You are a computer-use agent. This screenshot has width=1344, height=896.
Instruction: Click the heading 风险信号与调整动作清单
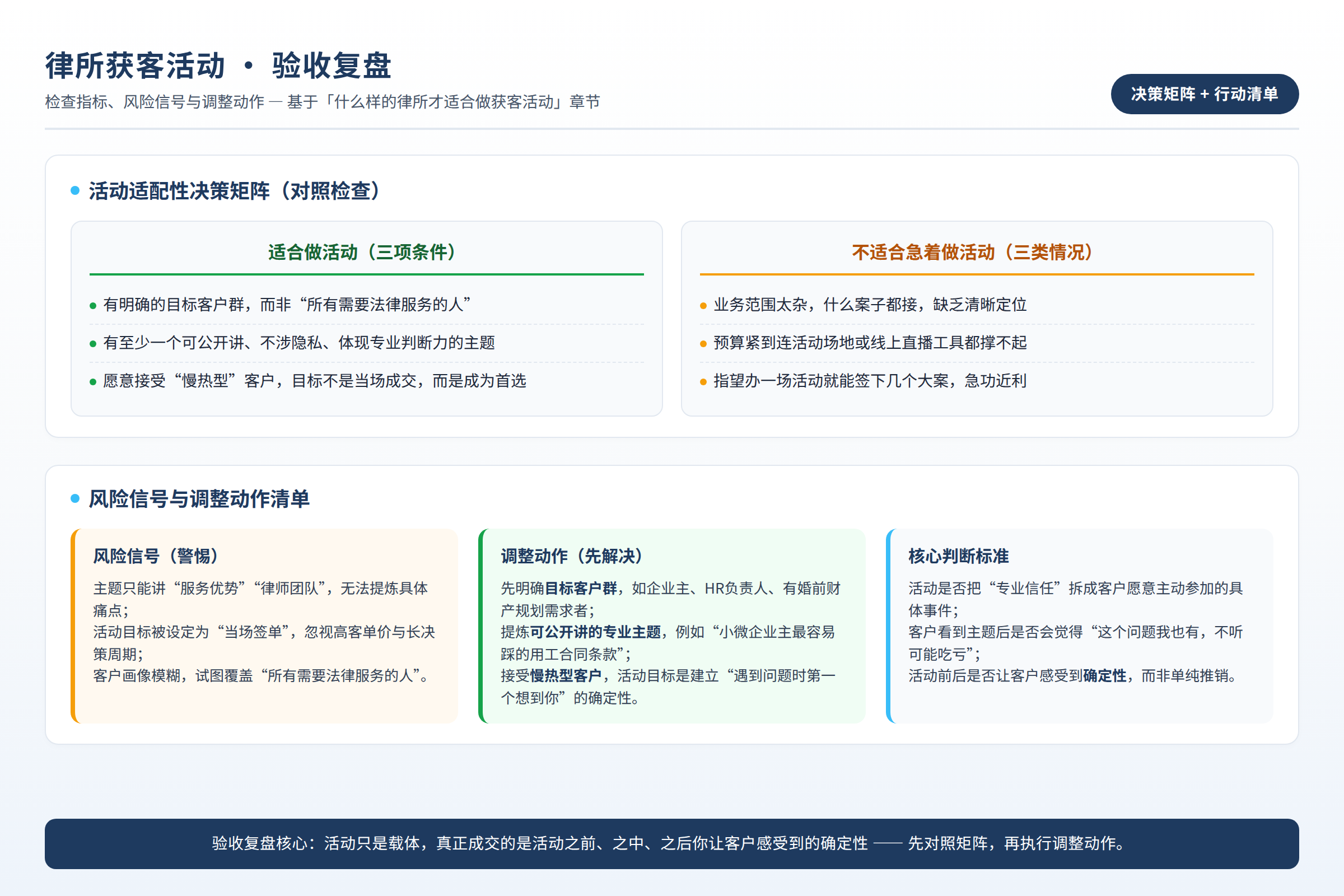coord(199,499)
